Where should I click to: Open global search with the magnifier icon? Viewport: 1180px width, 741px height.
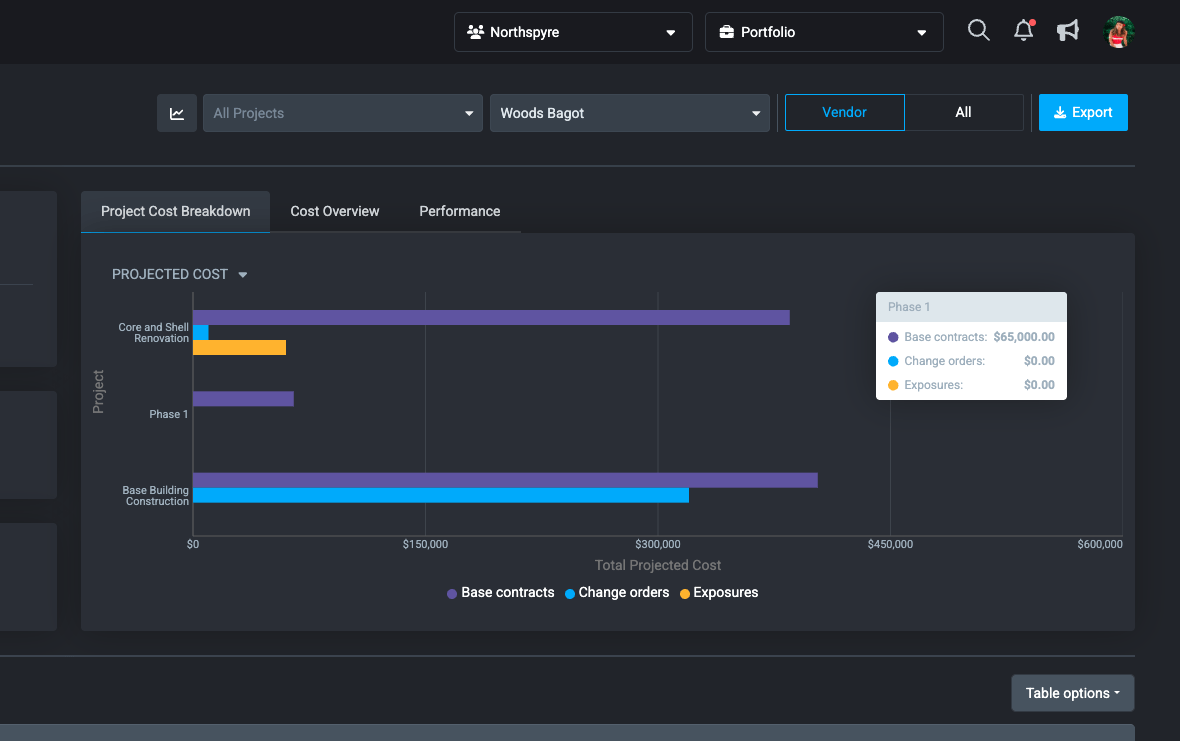click(x=978, y=31)
